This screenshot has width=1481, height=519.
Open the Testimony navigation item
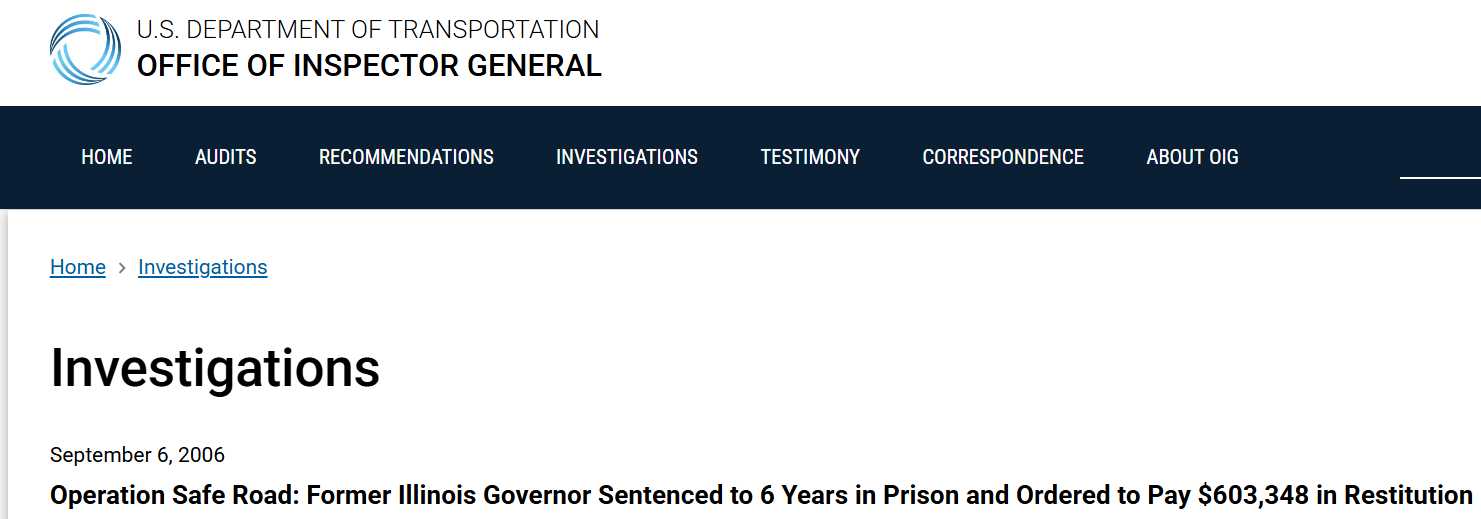point(810,157)
